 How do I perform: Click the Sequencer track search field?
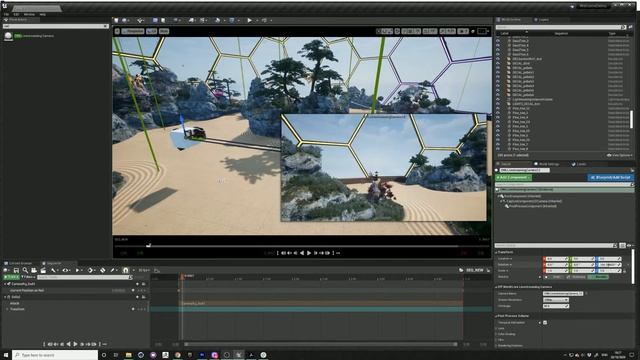click(x=84, y=277)
